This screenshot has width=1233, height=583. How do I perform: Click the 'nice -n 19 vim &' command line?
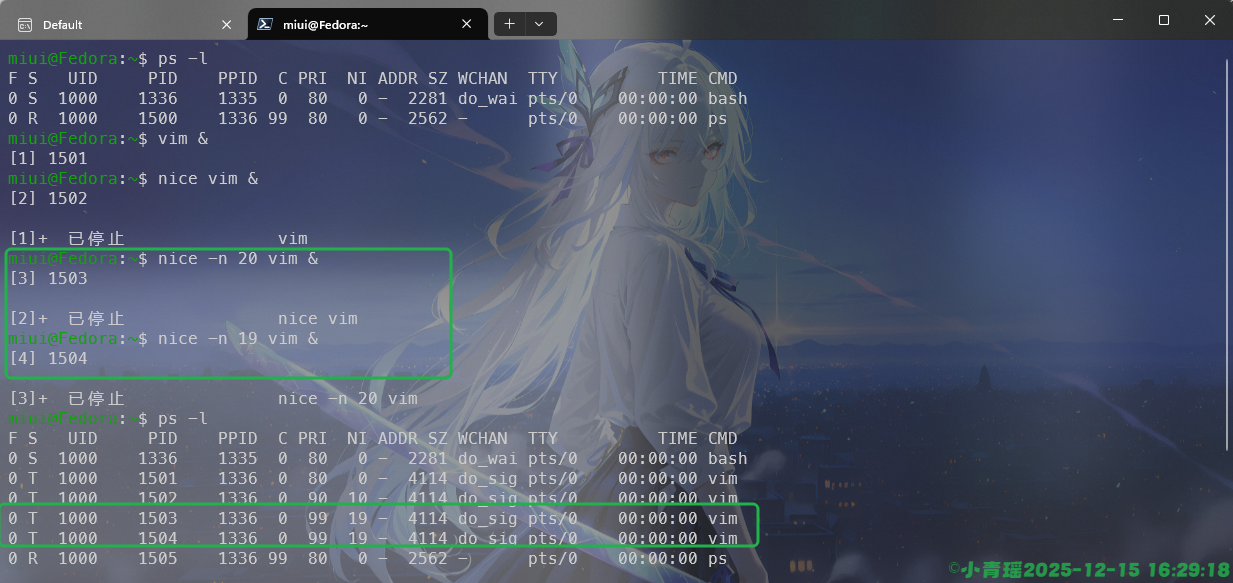click(238, 339)
